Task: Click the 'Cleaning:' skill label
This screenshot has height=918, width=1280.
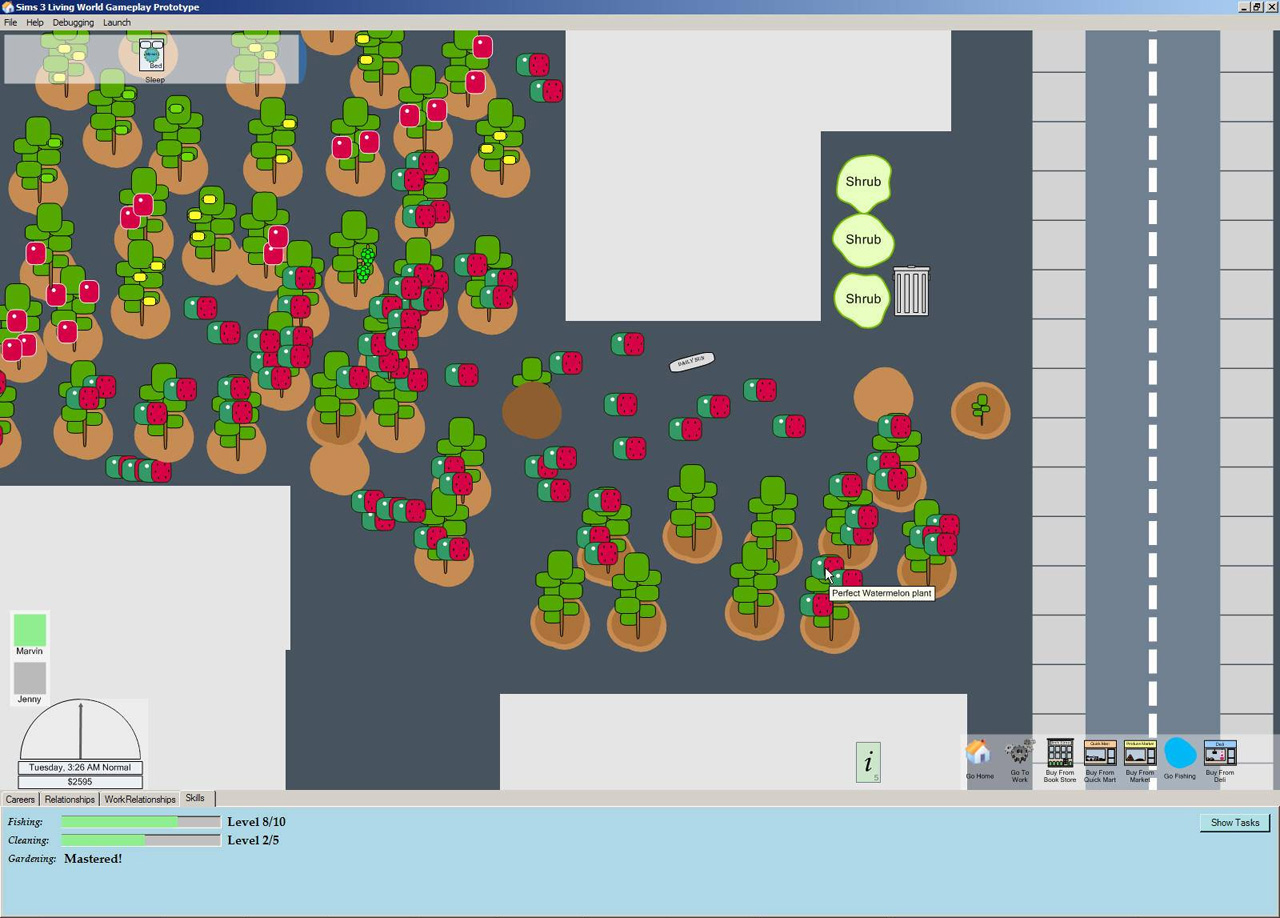Action: (28, 840)
